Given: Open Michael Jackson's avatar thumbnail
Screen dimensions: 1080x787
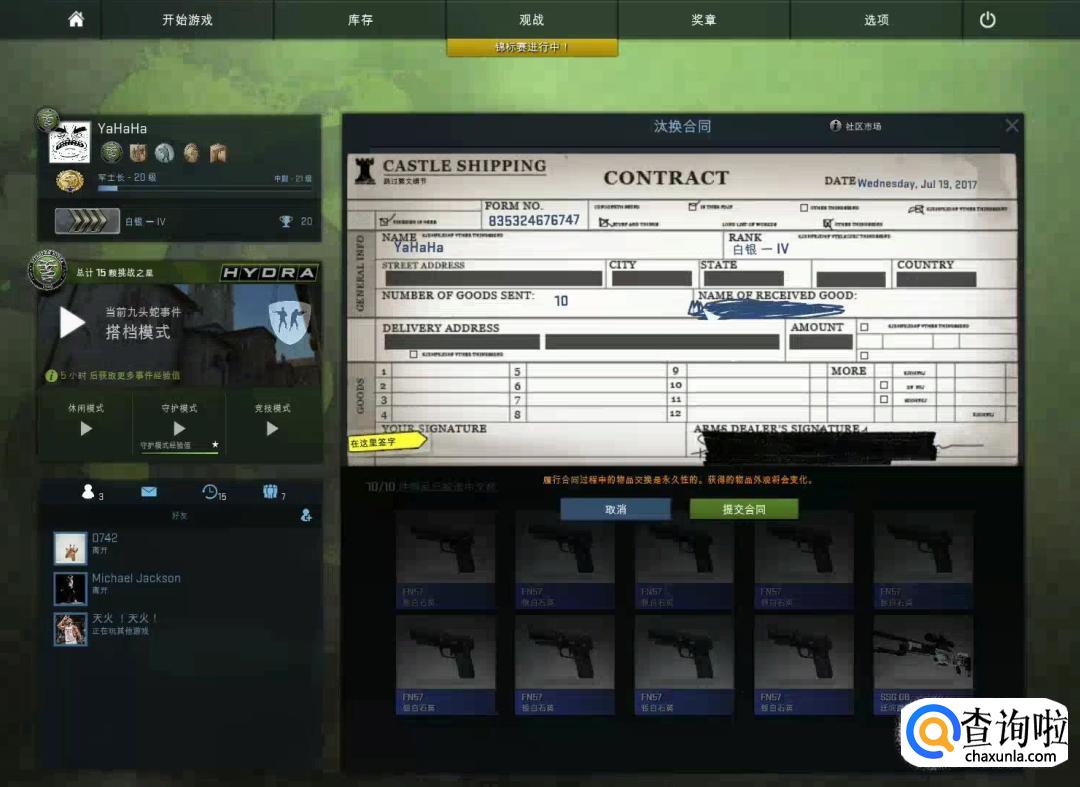Looking at the screenshot, I should coord(70,588).
